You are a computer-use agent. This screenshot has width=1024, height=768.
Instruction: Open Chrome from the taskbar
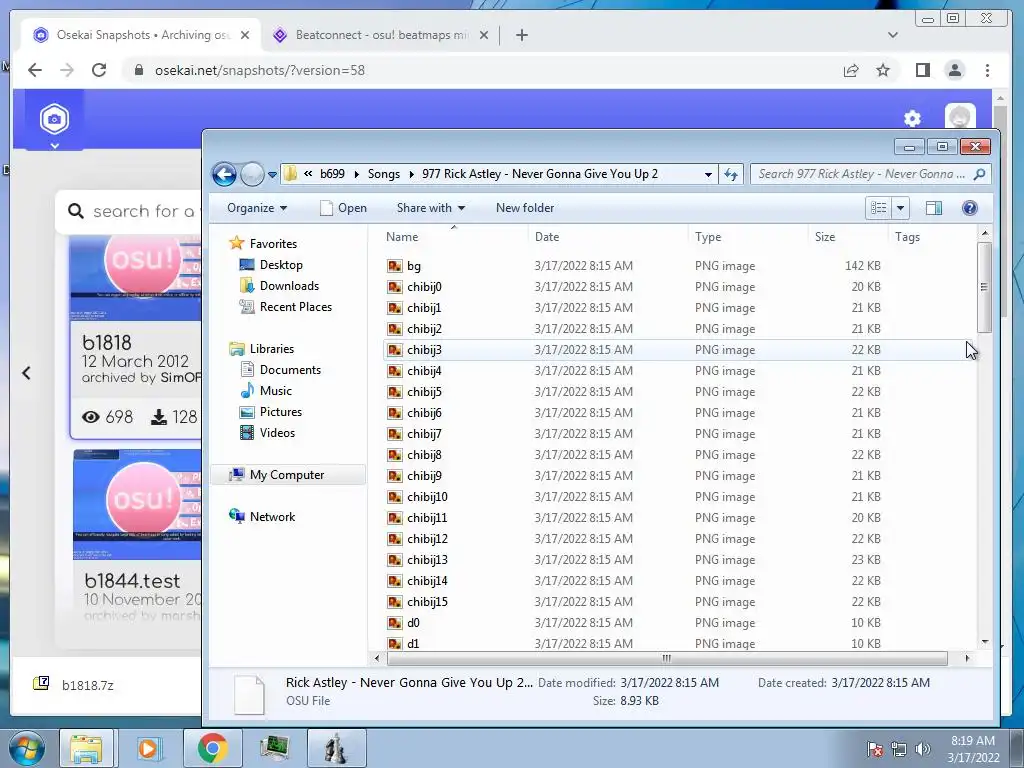point(212,748)
